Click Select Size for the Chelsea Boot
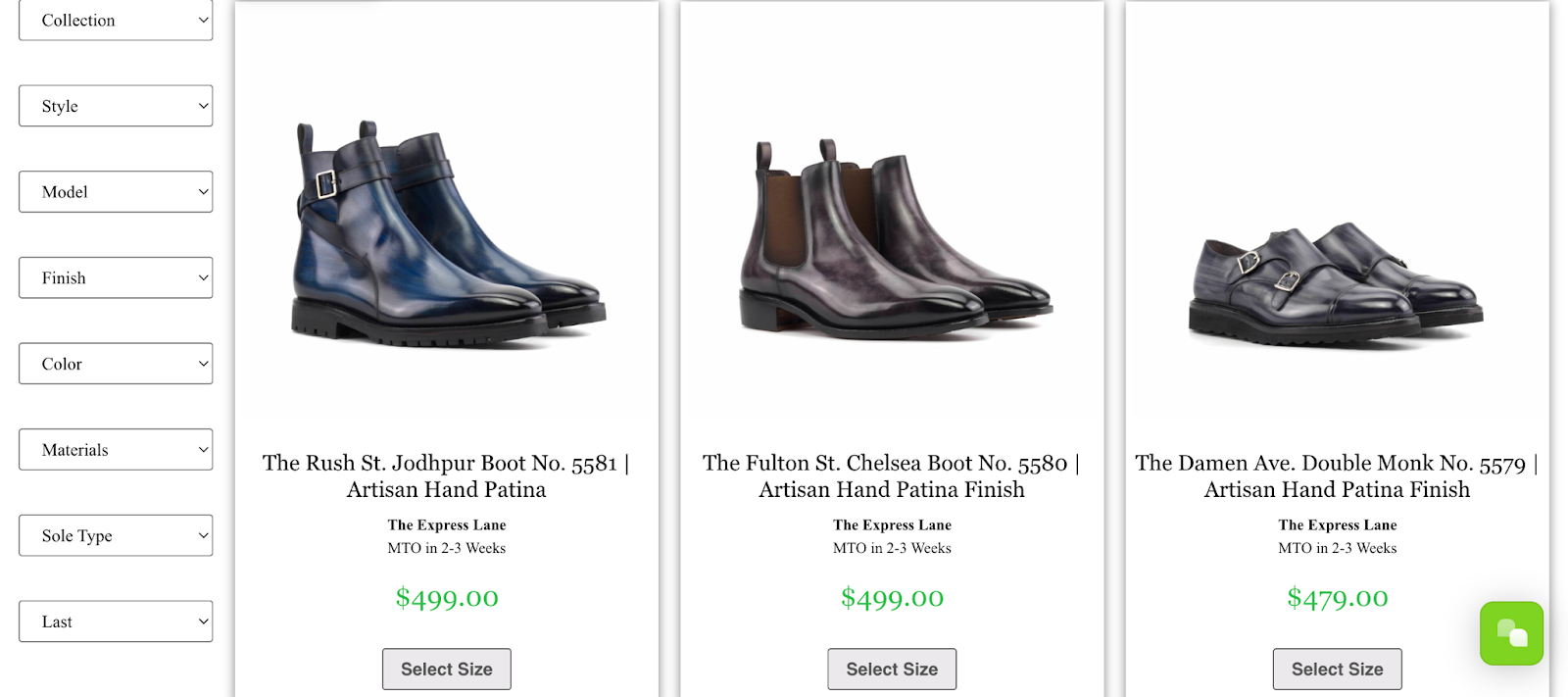Viewport: 1568px width, 697px height. point(891,669)
